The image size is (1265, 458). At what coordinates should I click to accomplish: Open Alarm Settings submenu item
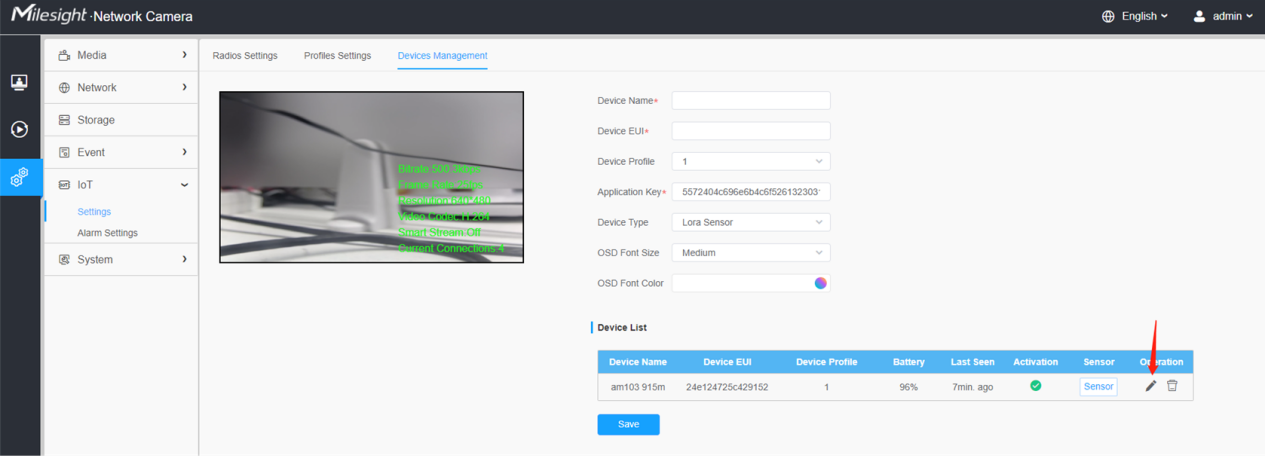point(107,233)
